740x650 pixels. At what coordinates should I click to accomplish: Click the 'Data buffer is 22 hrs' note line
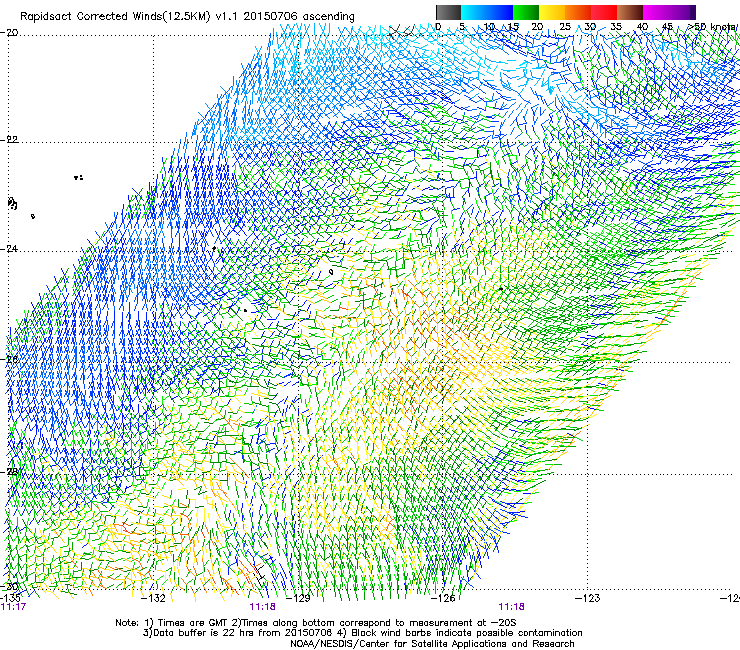(362, 633)
